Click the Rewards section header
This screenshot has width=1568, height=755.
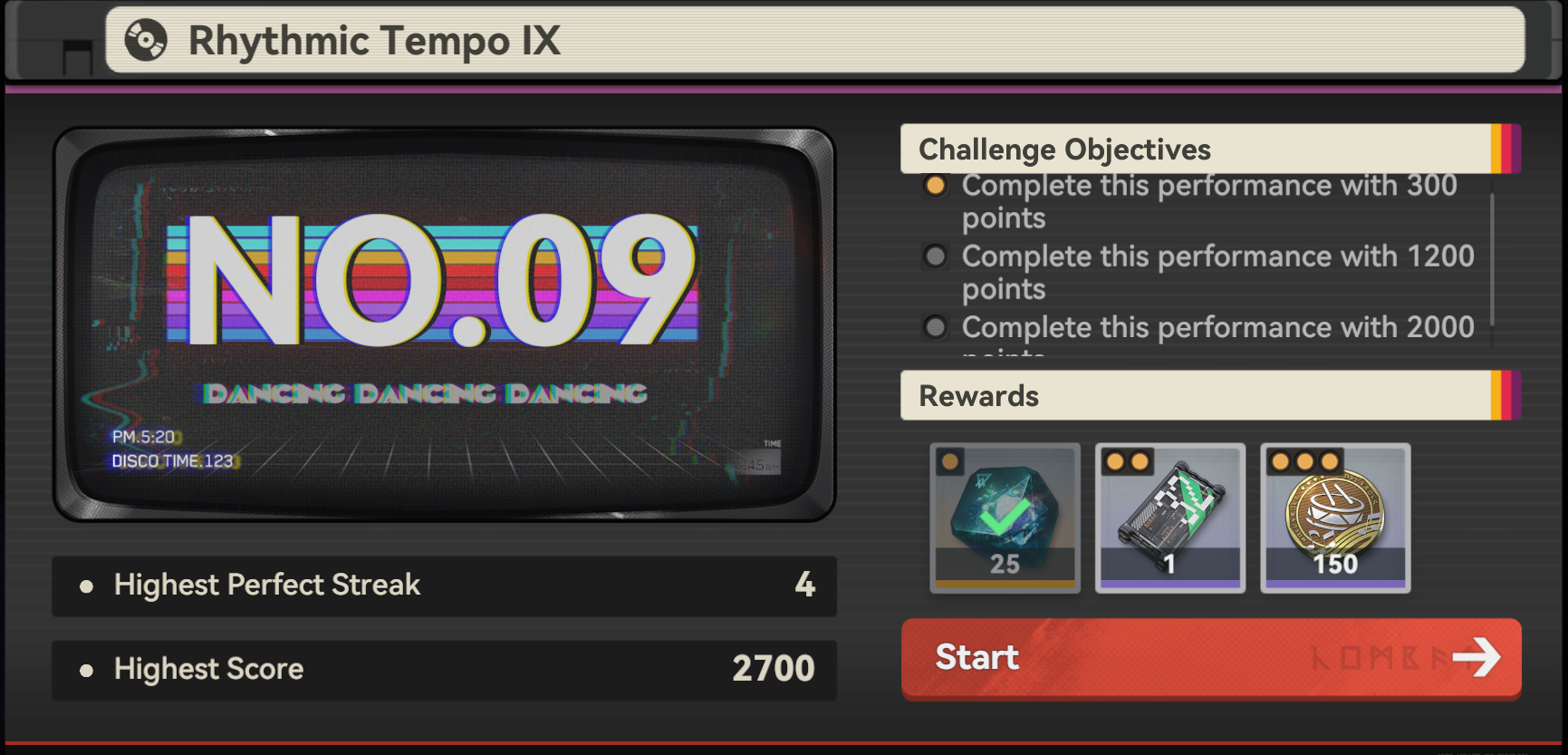tap(1210, 395)
